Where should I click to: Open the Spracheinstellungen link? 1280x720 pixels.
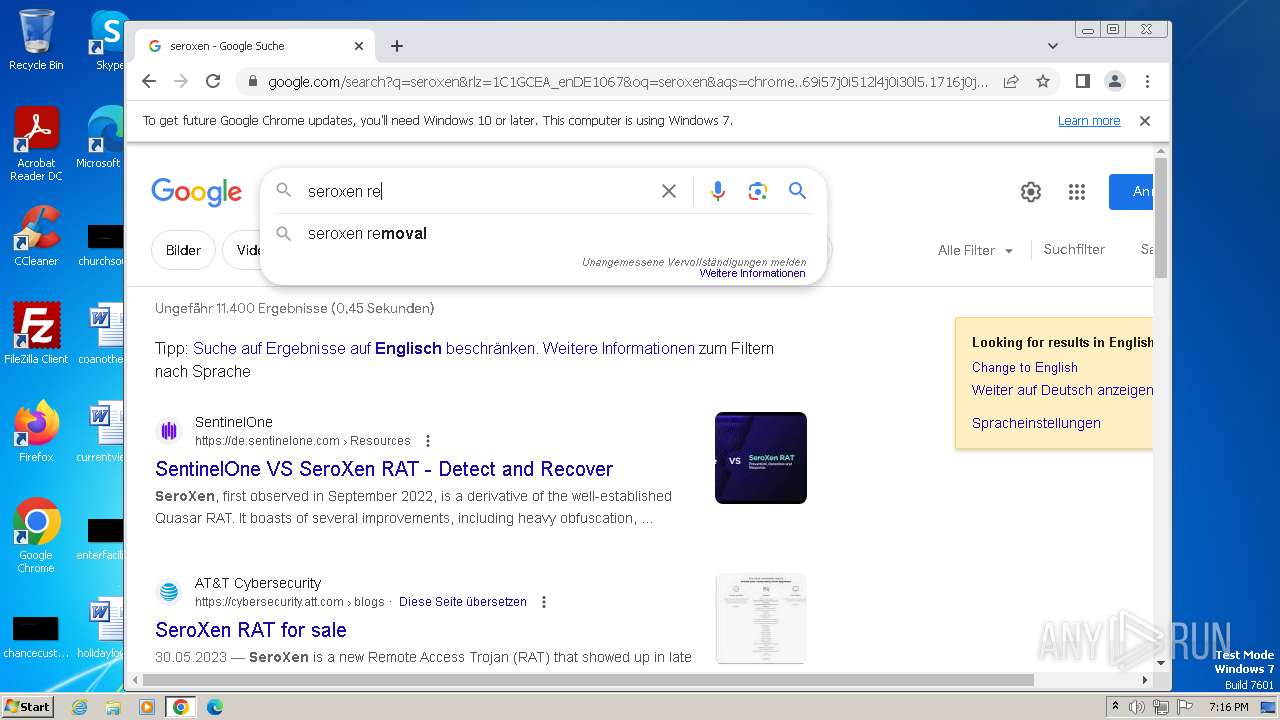[1036, 423]
